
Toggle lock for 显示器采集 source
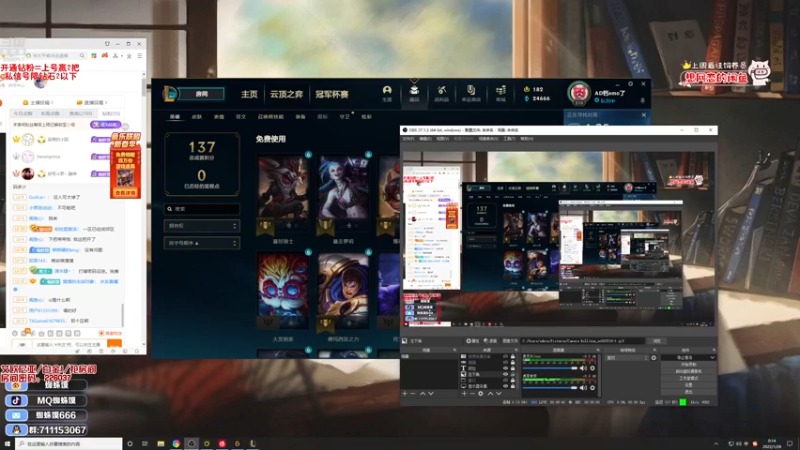tap(513, 386)
